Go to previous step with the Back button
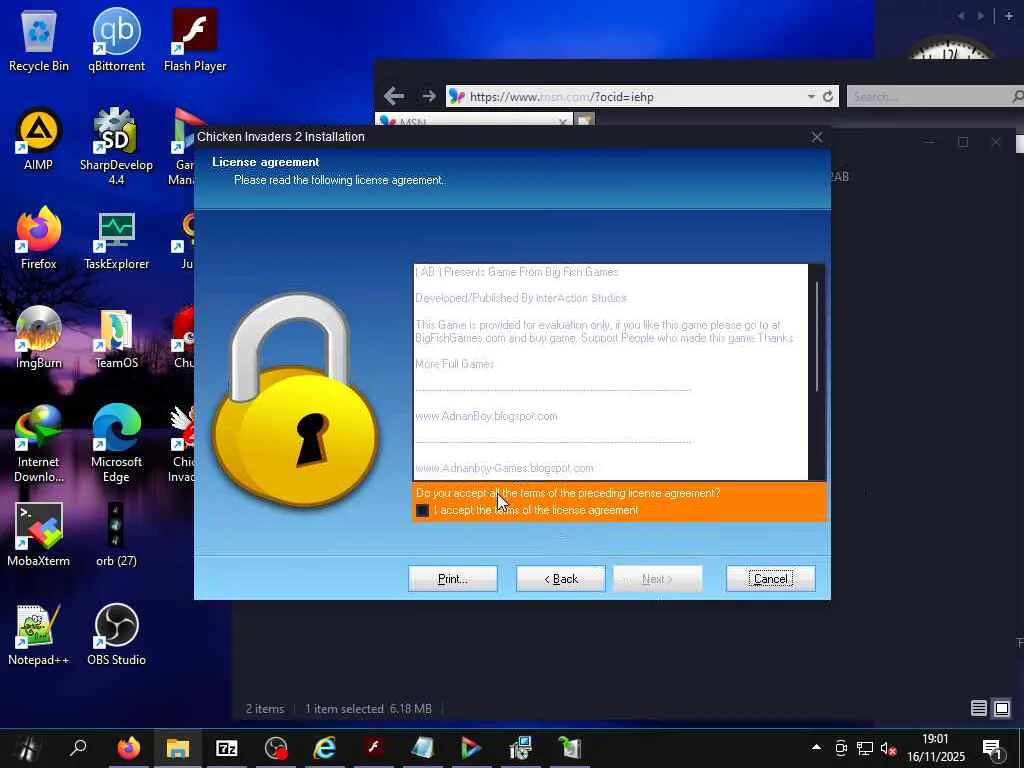Viewport: 1024px width, 768px height. point(560,579)
